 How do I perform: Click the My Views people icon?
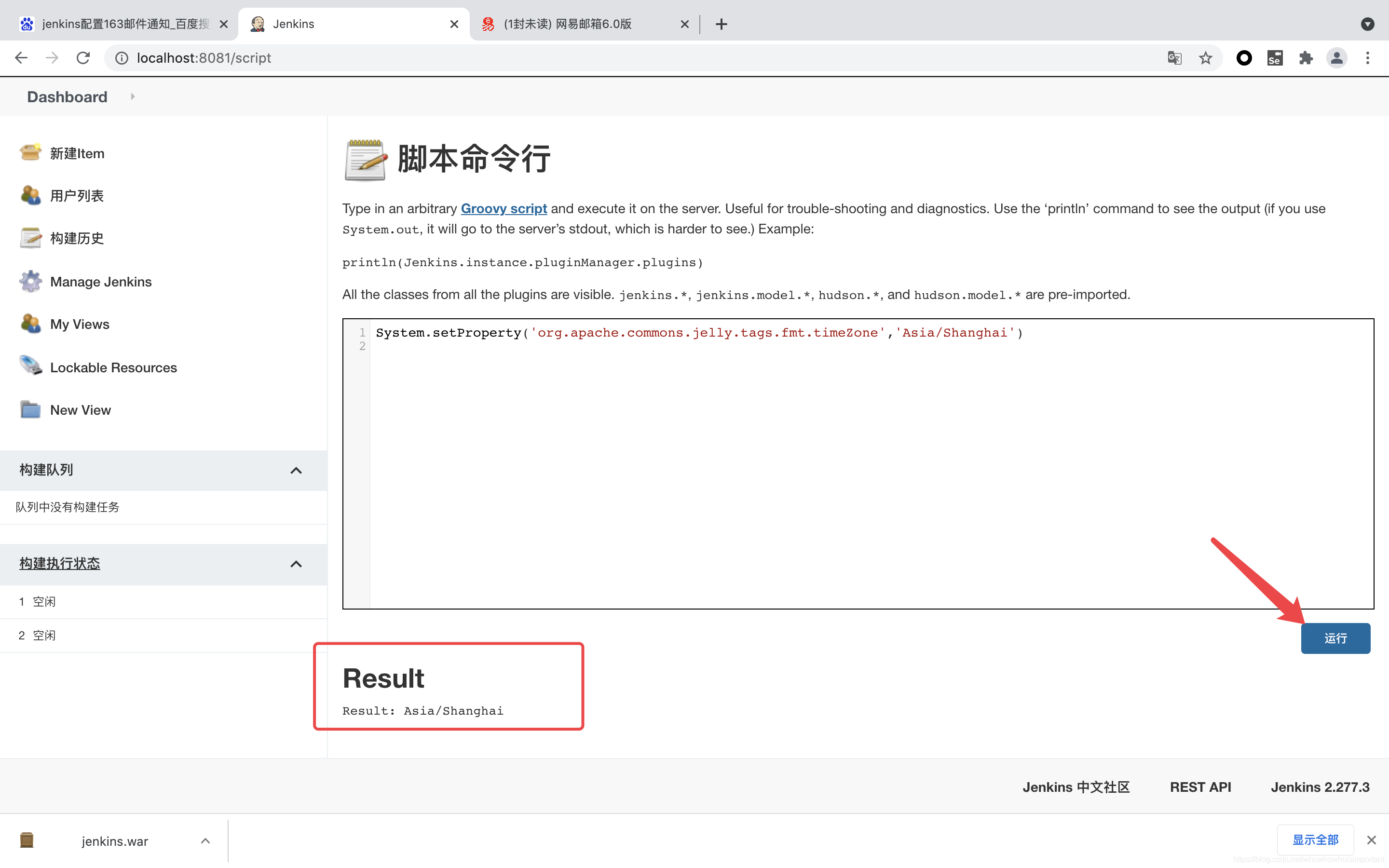pyautogui.click(x=30, y=324)
